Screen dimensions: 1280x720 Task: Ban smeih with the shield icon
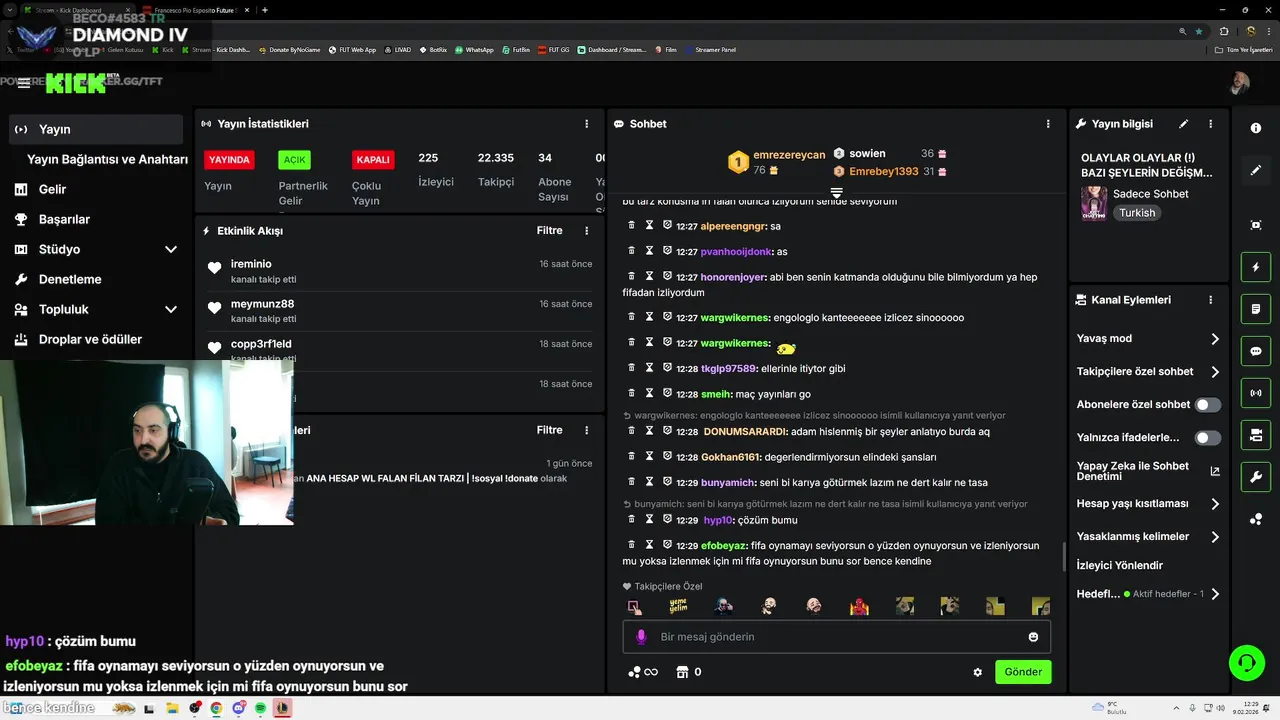coord(667,393)
